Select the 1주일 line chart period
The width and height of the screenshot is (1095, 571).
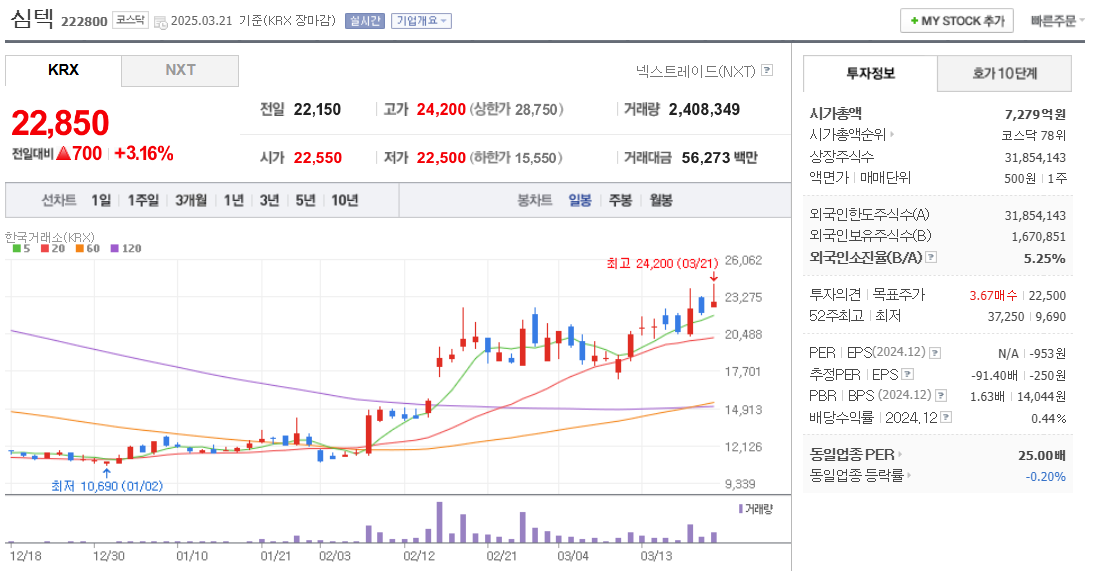tap(143, 200)
